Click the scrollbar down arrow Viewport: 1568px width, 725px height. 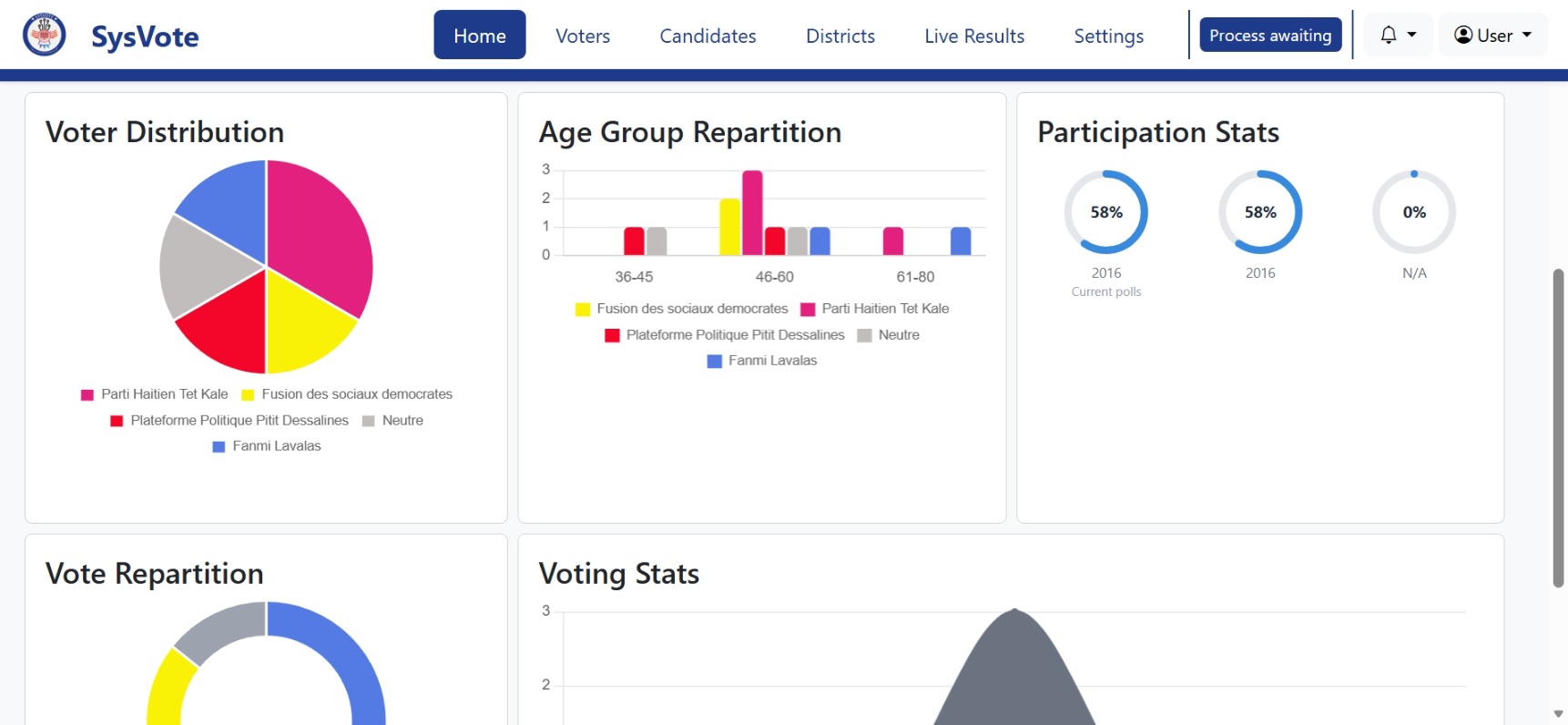1558,714
